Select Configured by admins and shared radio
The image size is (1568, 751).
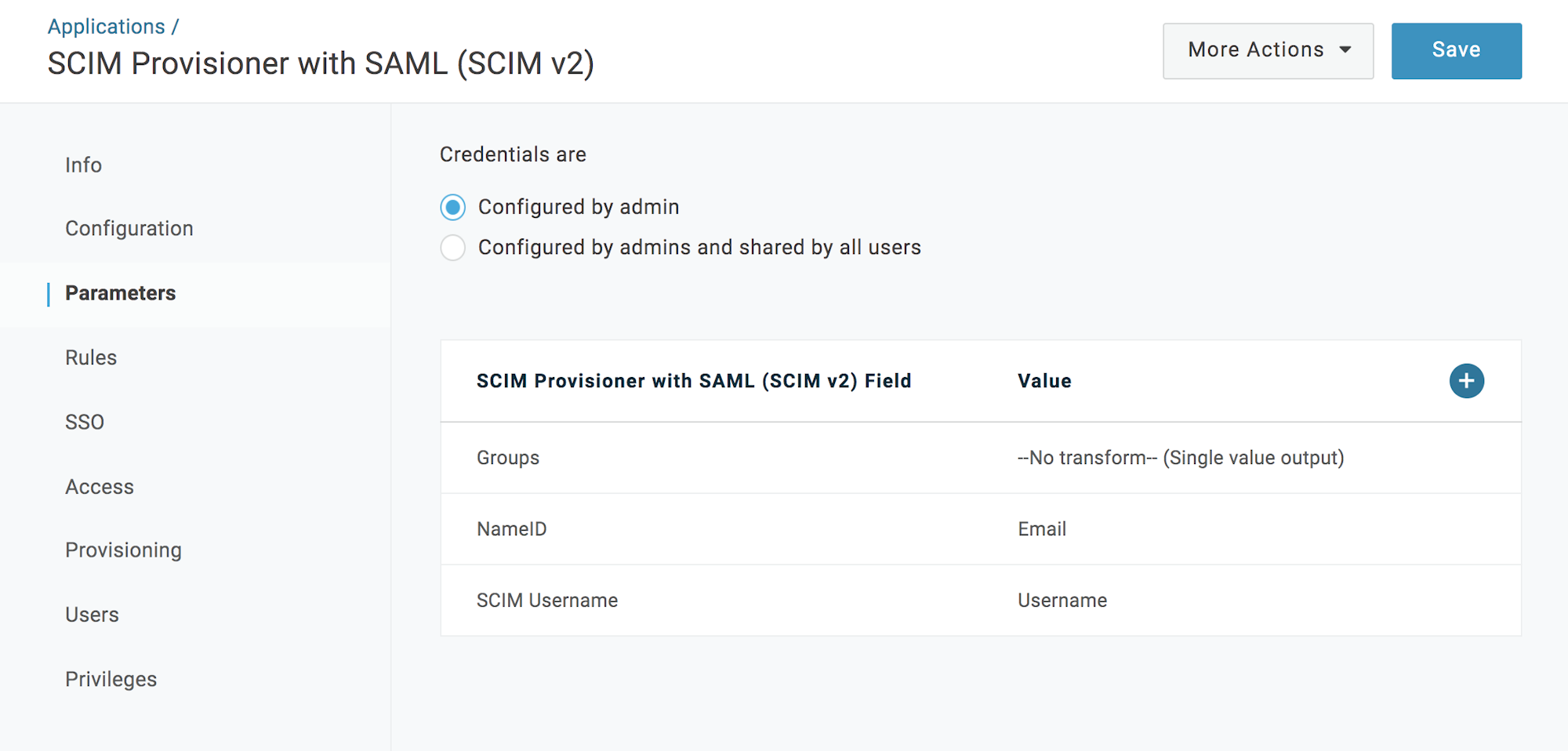tap(452, 248)
